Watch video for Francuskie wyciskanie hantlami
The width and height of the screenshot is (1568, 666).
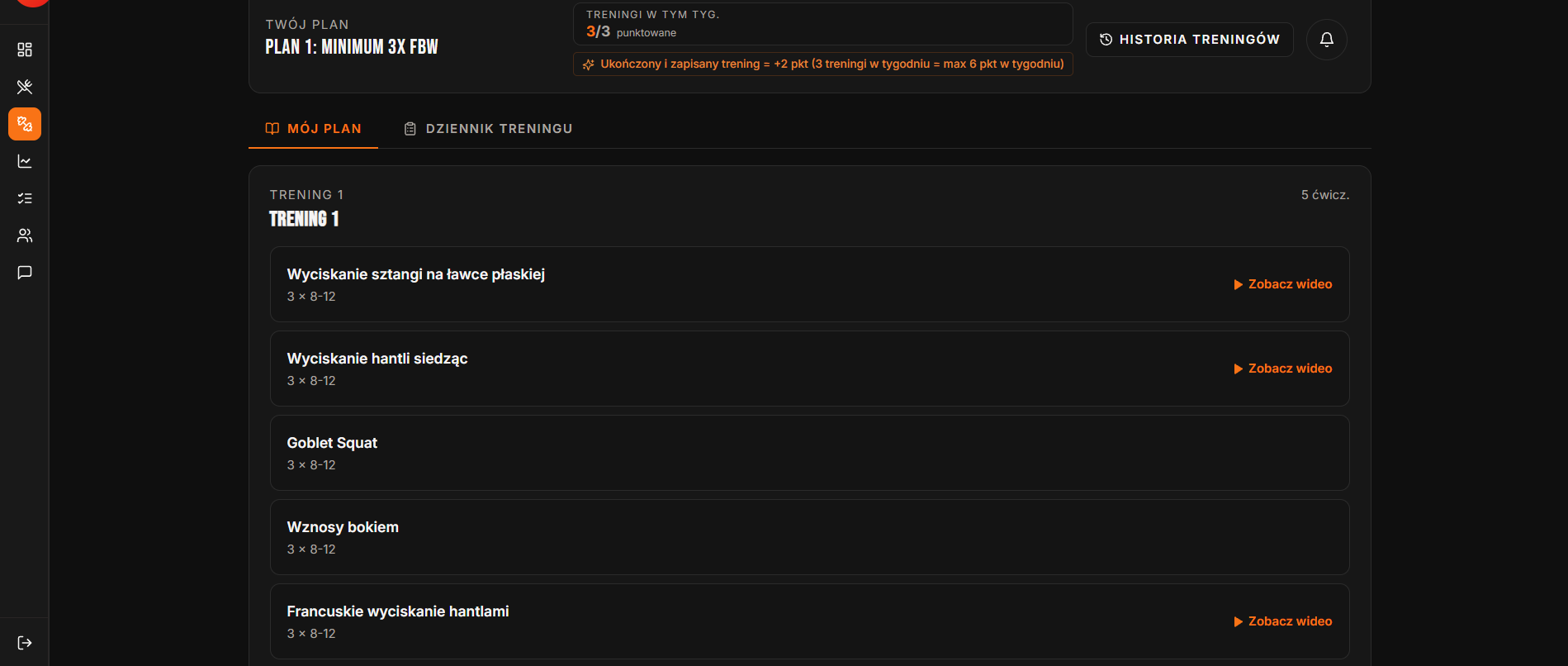[1283, 621]
